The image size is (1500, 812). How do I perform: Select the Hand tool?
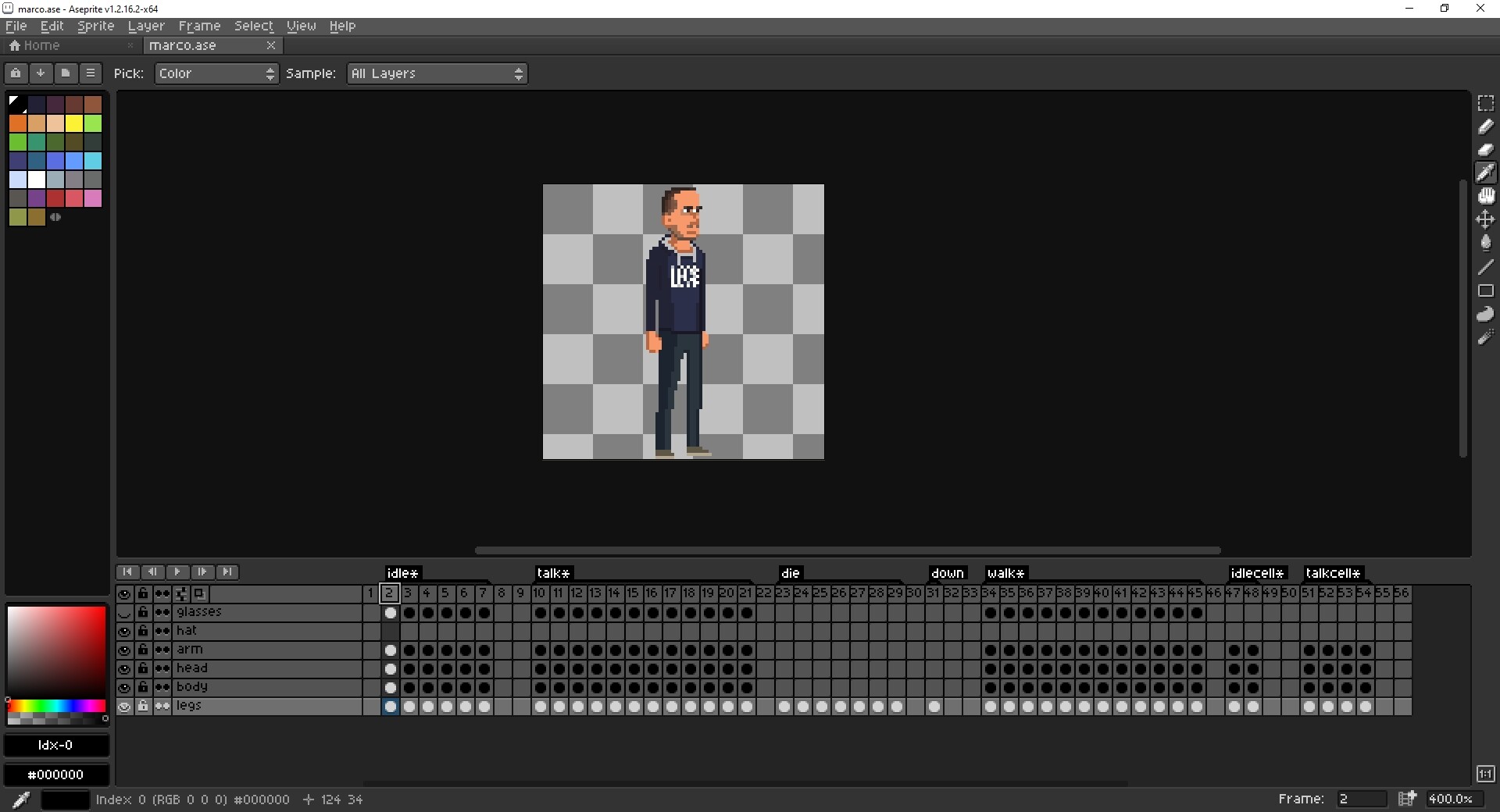1485,196
